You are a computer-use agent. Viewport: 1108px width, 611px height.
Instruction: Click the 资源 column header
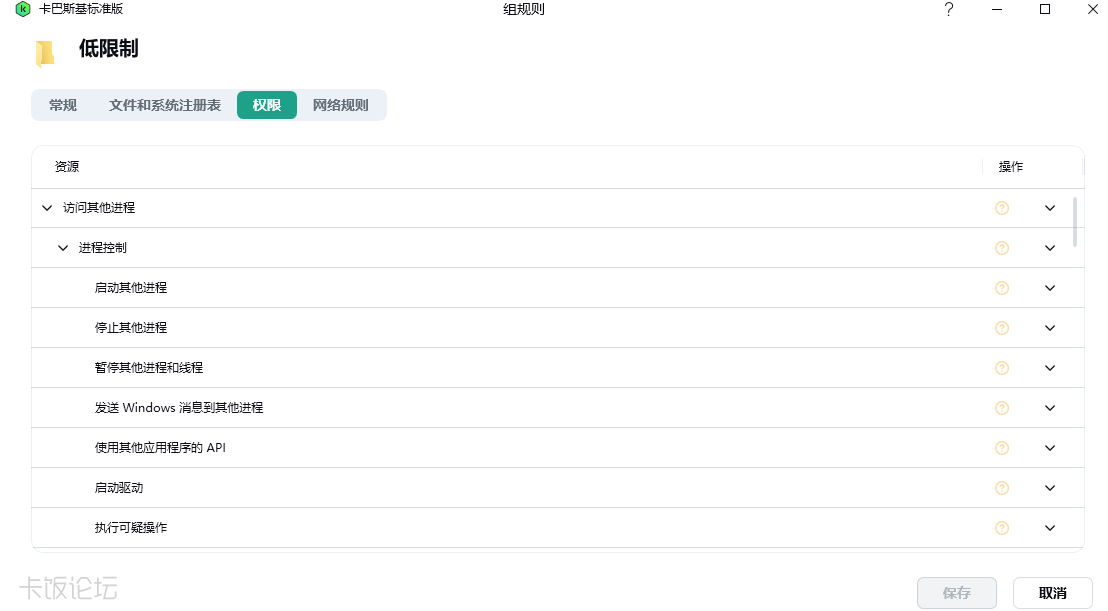pos(67,167)
